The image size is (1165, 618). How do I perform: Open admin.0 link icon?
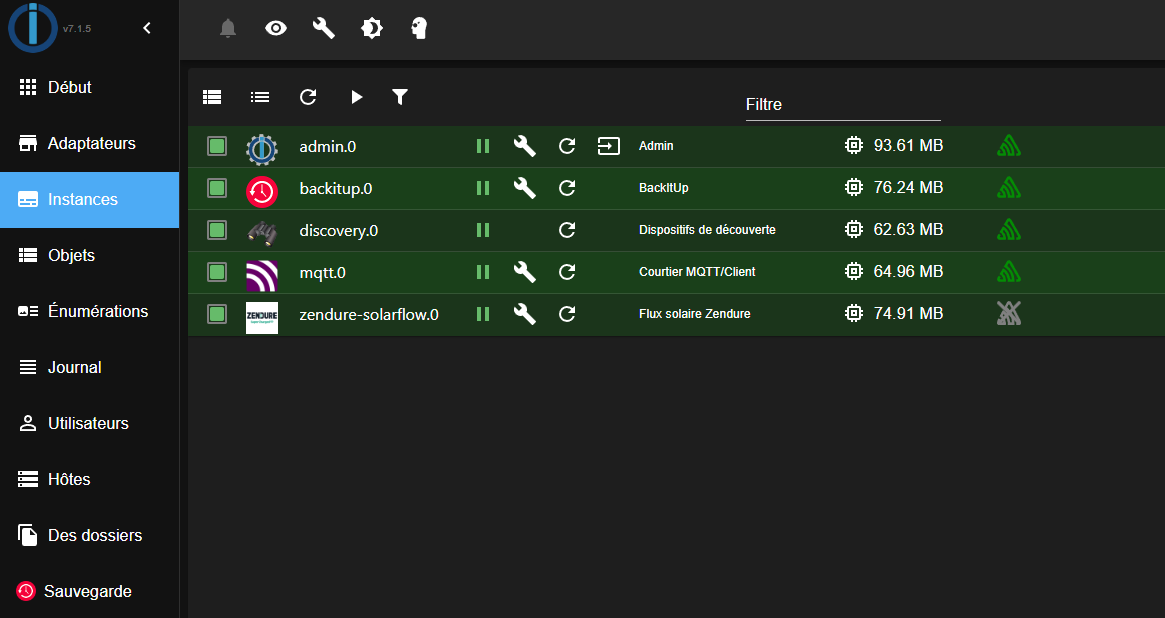[x=609, y=146]
